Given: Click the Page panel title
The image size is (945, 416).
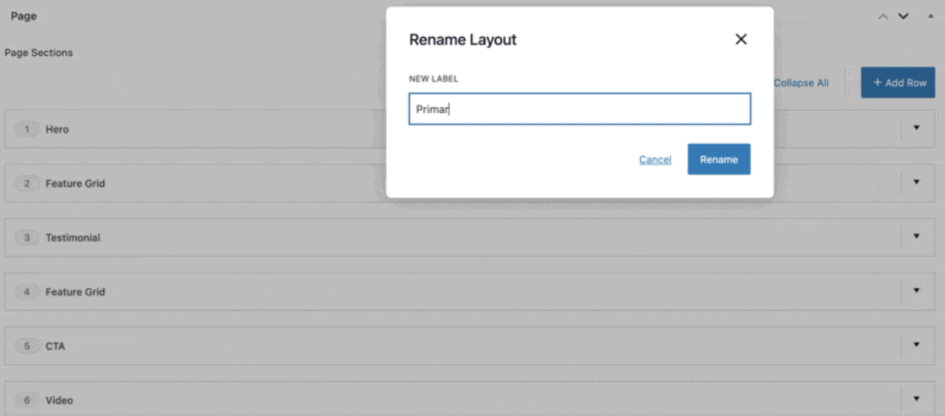Looking at the screenshot, I should [24, 16].
